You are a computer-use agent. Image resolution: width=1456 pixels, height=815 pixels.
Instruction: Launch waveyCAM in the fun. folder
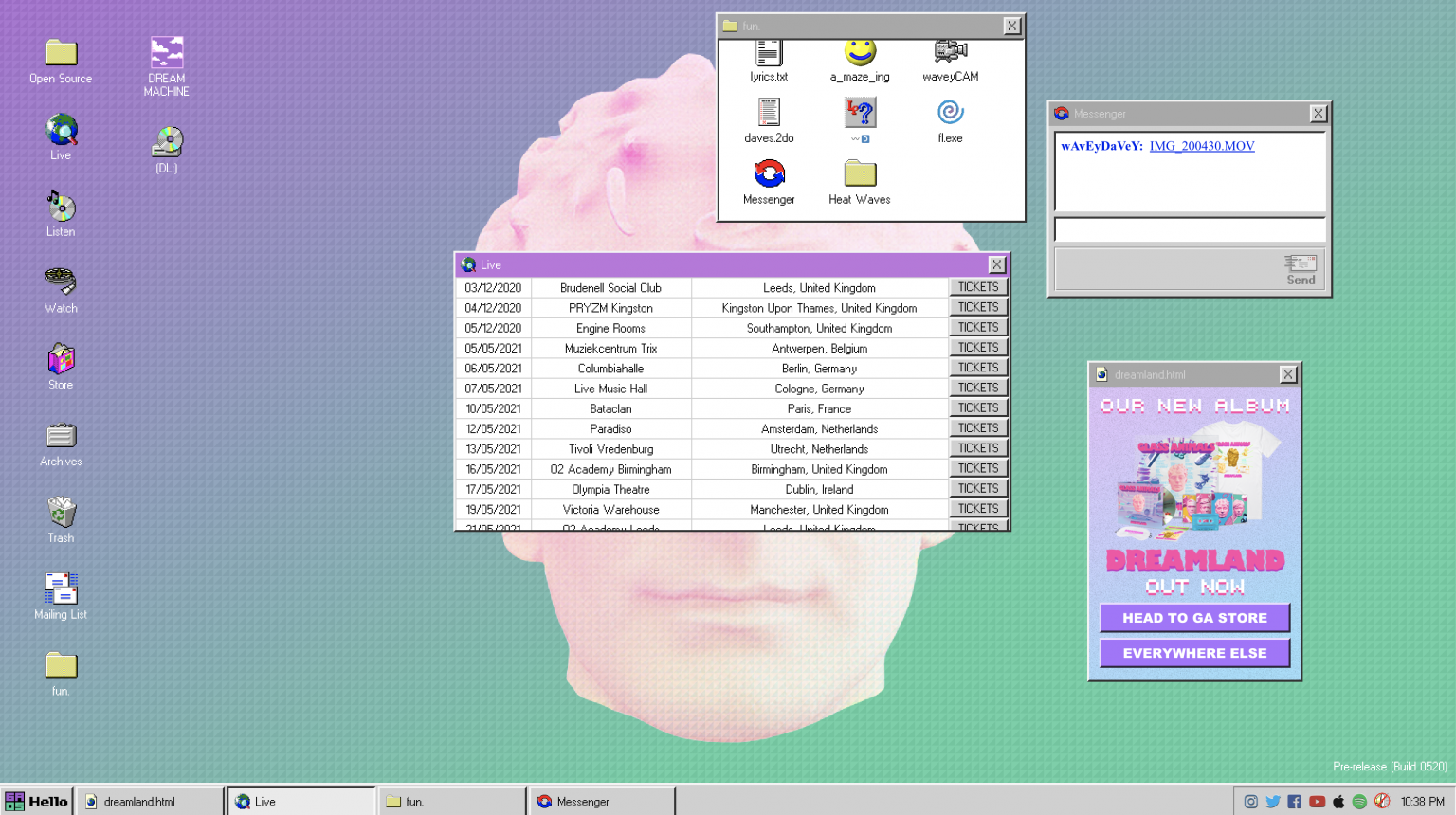click(950, 54)
